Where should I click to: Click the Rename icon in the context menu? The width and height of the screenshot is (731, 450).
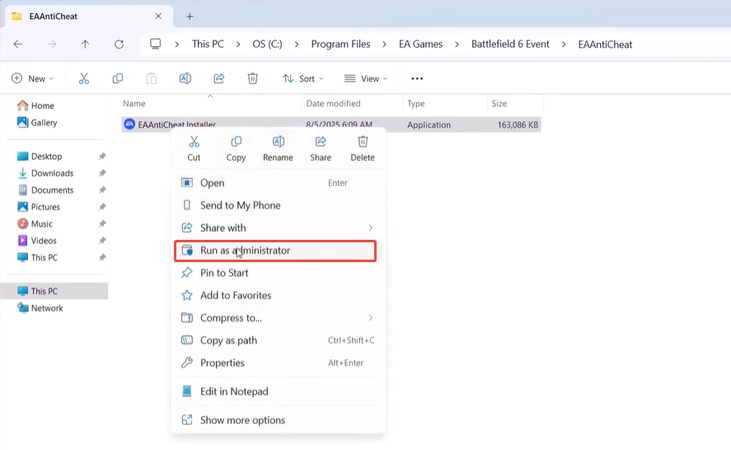278,142
